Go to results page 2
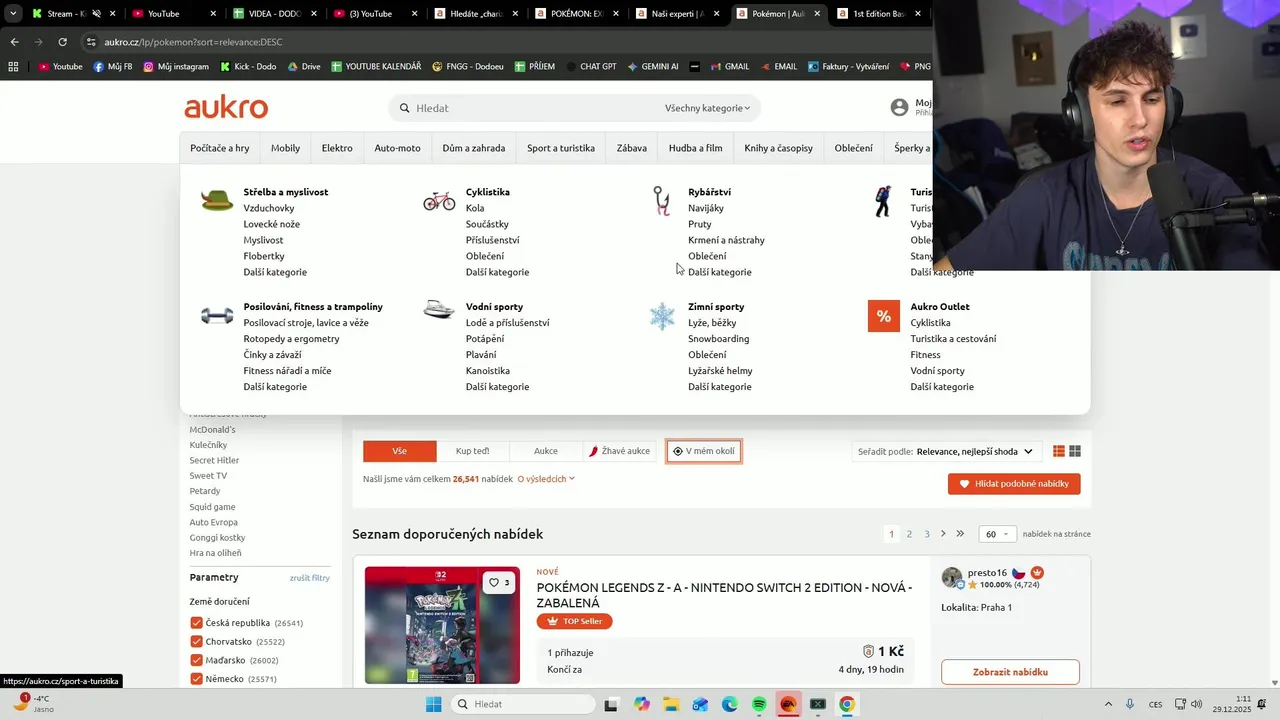The image size is (1280, 720). coord(909,534)
